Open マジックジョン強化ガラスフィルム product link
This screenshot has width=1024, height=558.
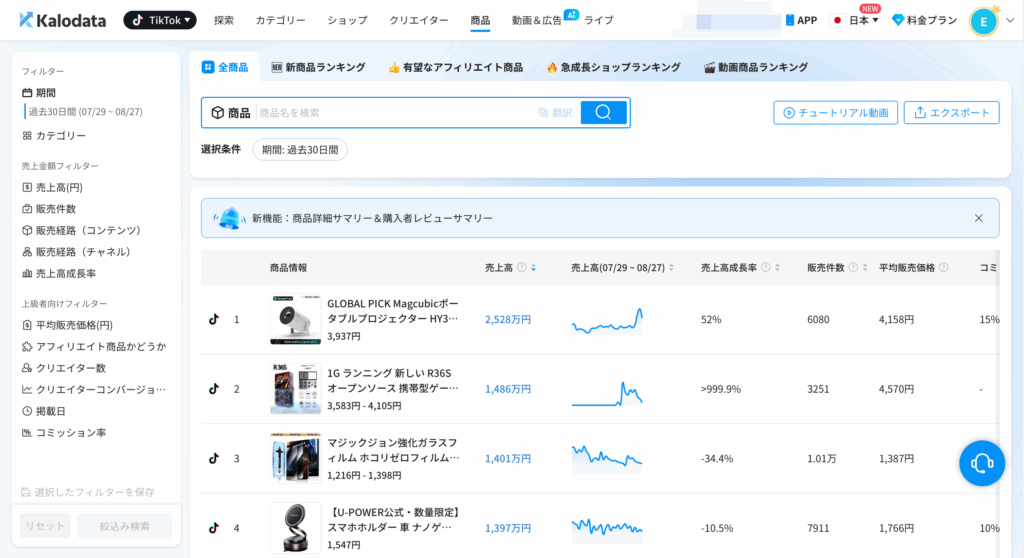(x=392, y=450)
